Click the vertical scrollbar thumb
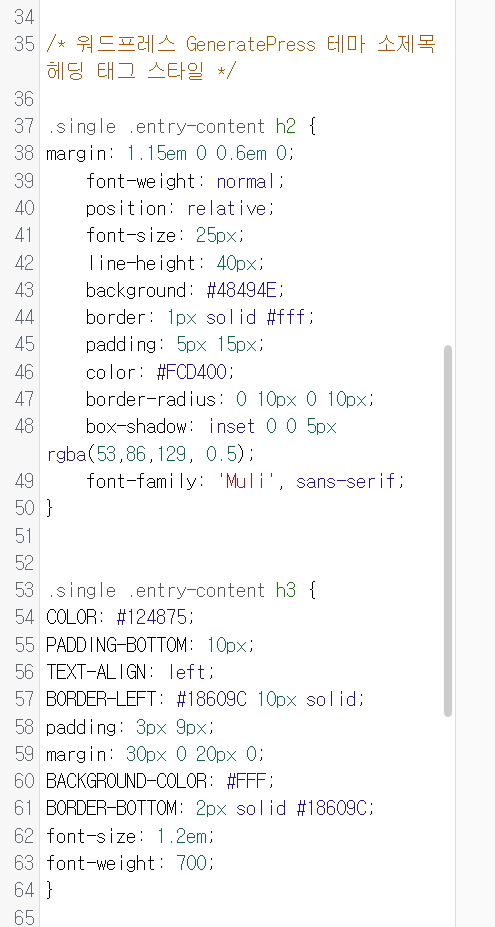Viewport: 495px width, 927px height. 448,531
